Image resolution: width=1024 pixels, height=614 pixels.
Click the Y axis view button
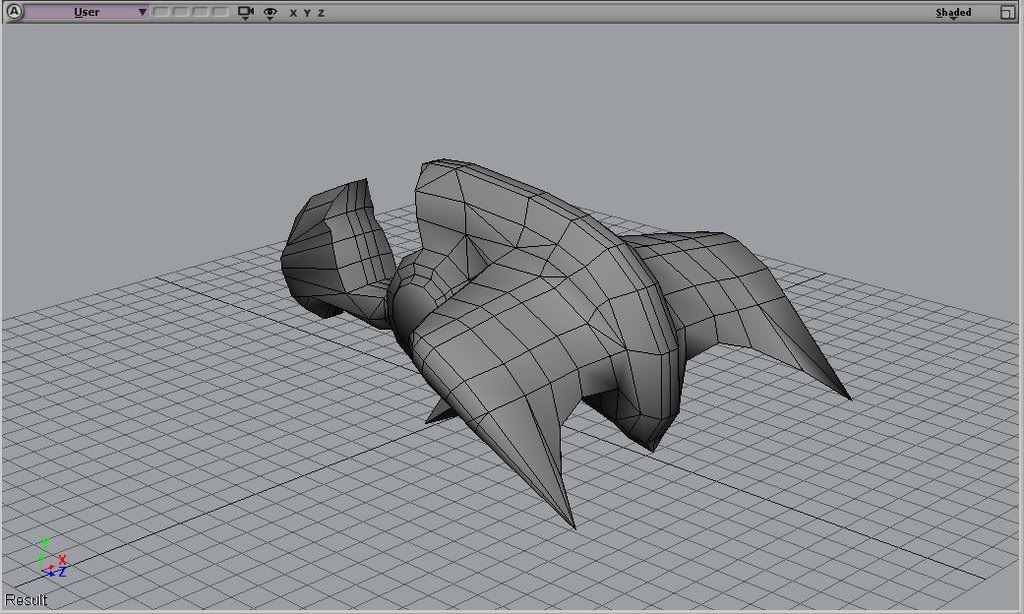point(307,13)
